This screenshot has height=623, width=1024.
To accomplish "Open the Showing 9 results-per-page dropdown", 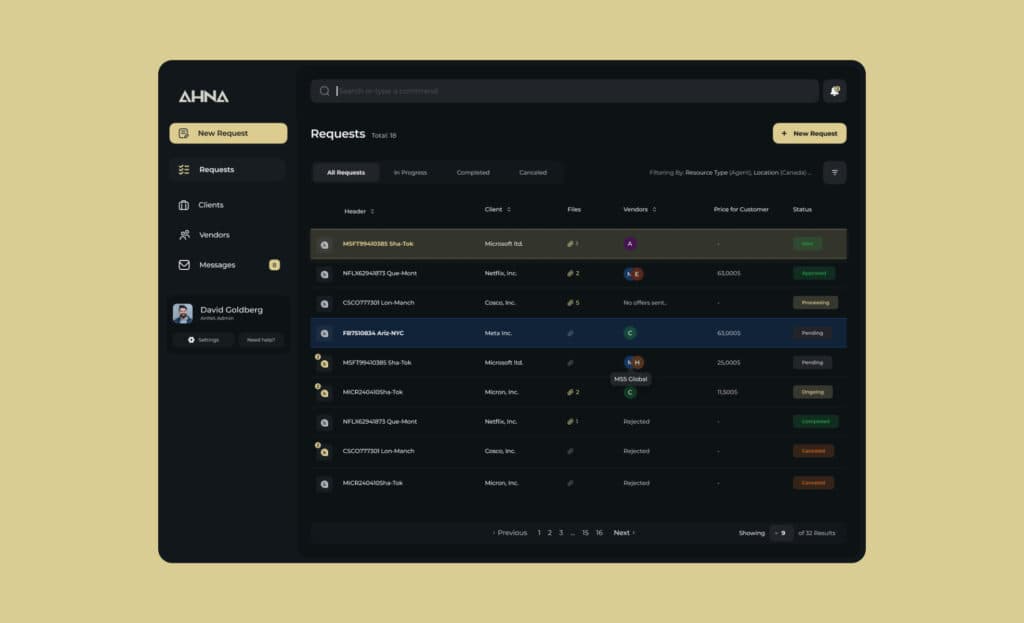I will point(781,533).
